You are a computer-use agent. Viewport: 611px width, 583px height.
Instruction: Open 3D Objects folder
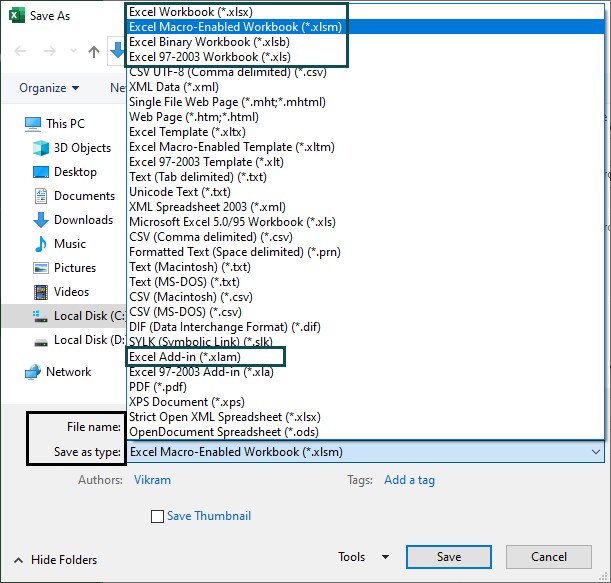(82, 148)
